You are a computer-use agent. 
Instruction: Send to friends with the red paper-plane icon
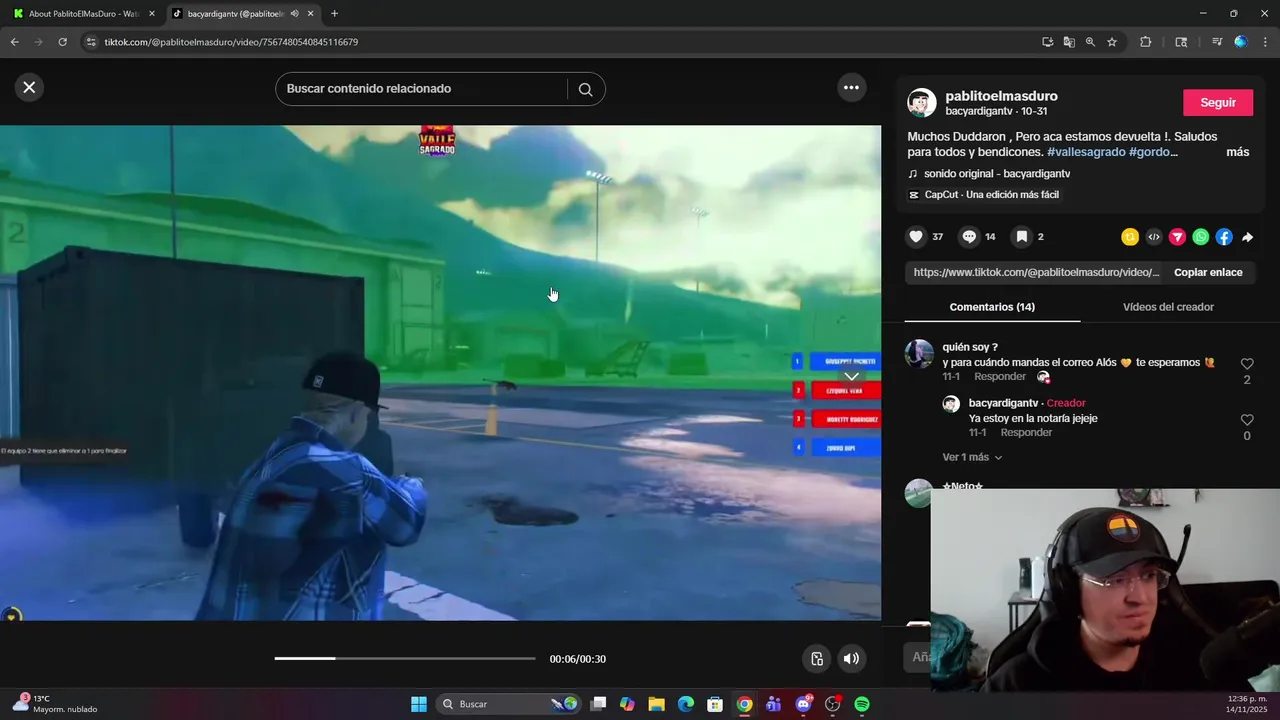pos(1177,237)
